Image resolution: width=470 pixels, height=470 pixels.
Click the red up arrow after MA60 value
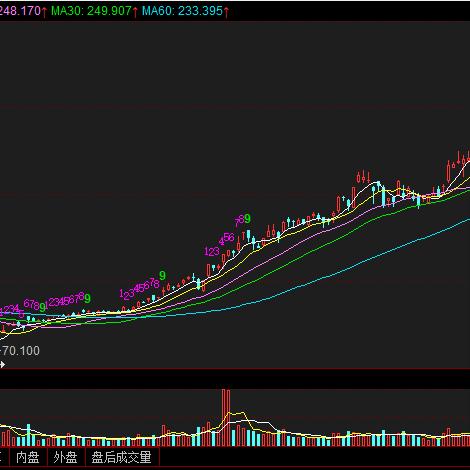point(226,12)
